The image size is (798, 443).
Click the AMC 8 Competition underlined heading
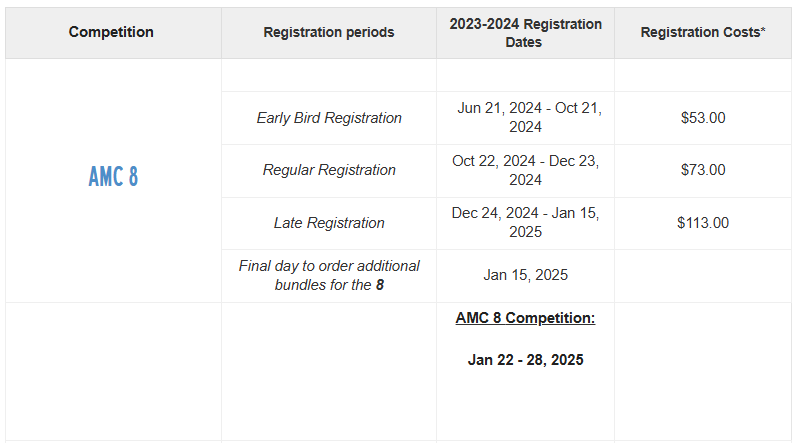point(525,318)
